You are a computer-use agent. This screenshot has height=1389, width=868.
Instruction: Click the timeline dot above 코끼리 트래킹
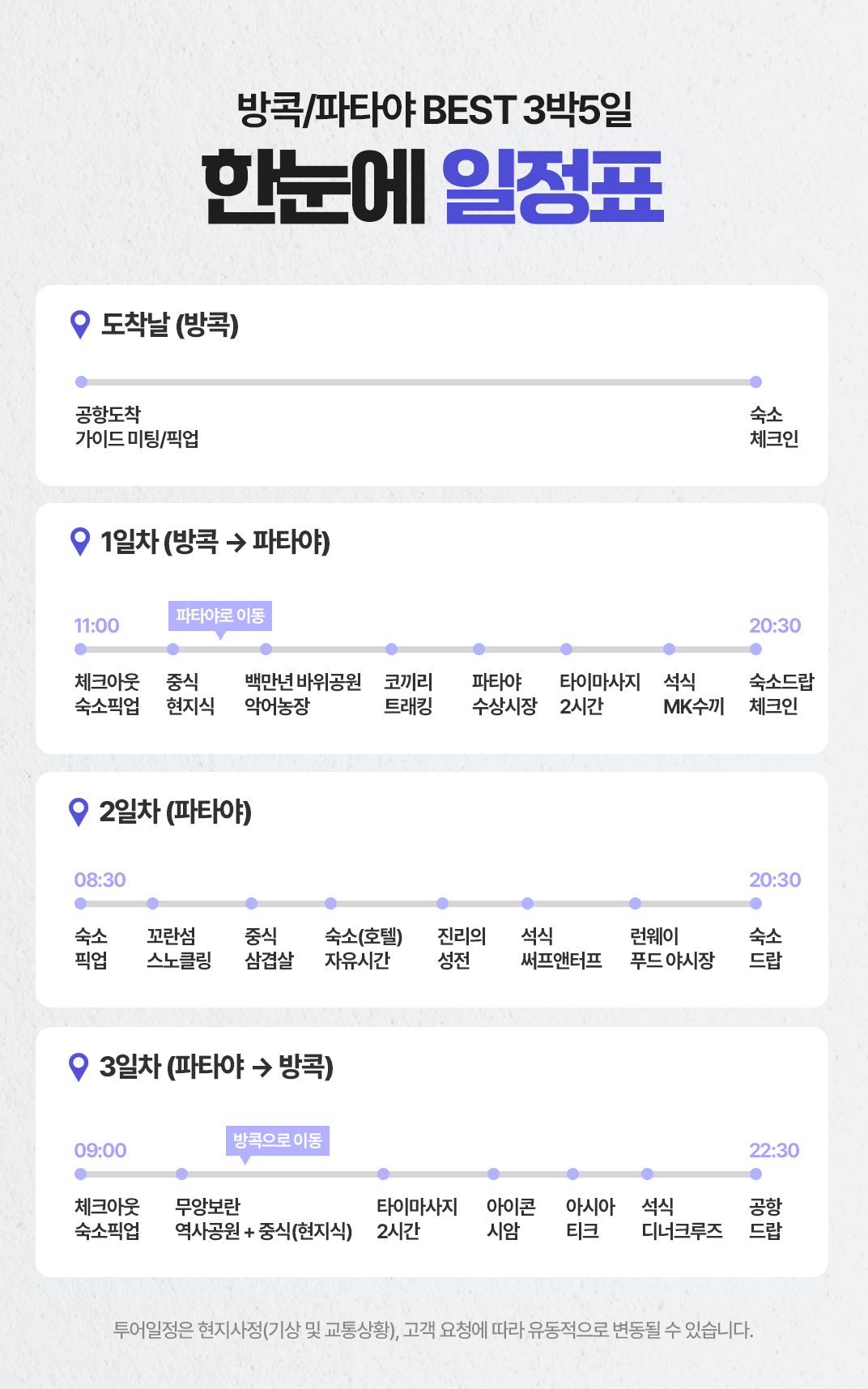391,650
